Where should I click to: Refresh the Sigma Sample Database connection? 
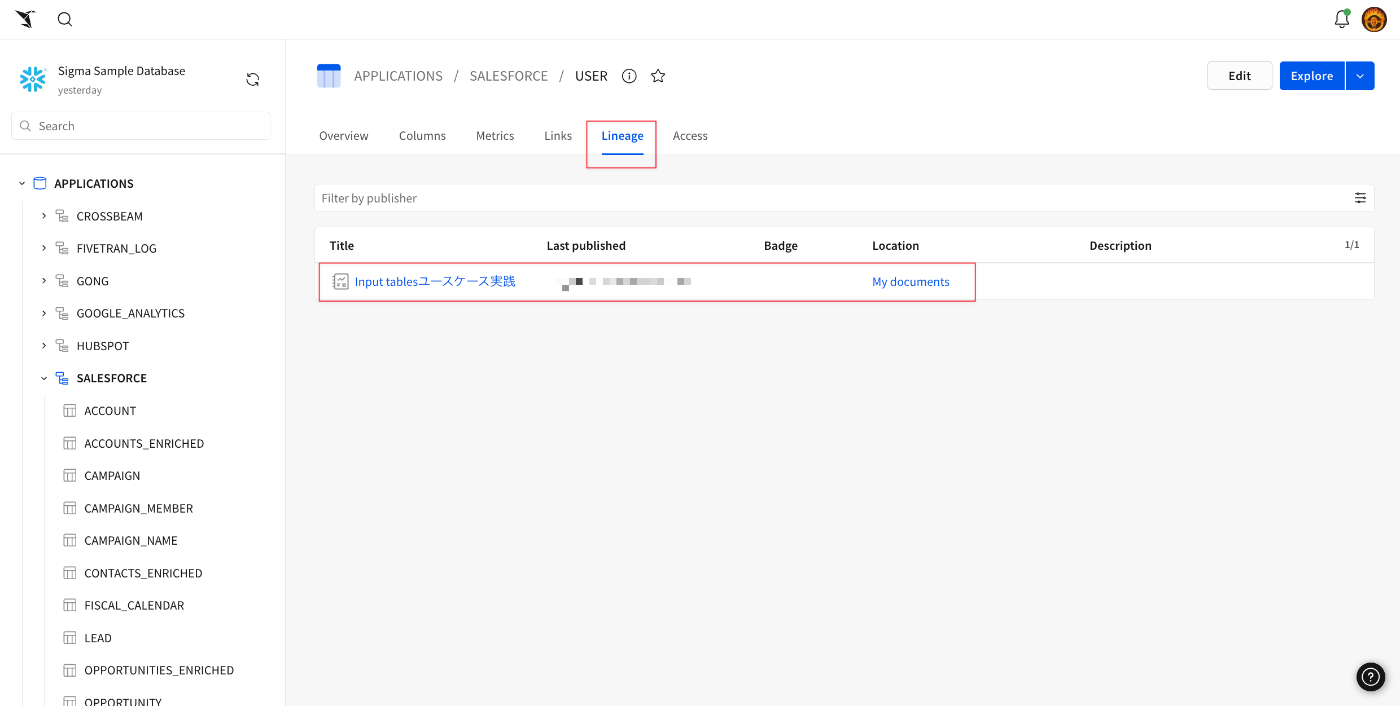click(253, 80)
